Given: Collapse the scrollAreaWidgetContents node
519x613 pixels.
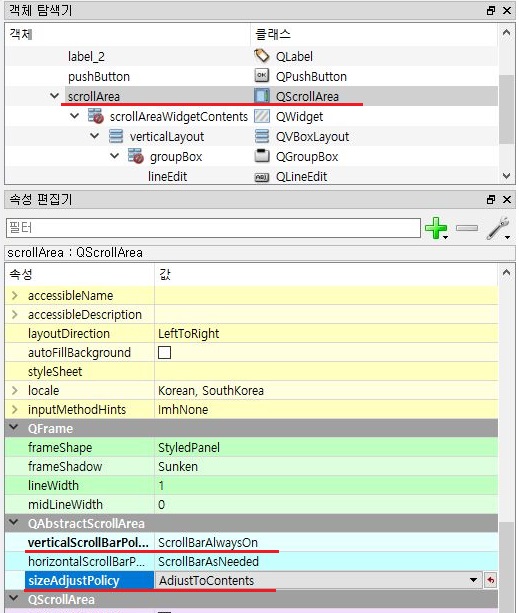Looking at the screenshot, I should (75, 116).
